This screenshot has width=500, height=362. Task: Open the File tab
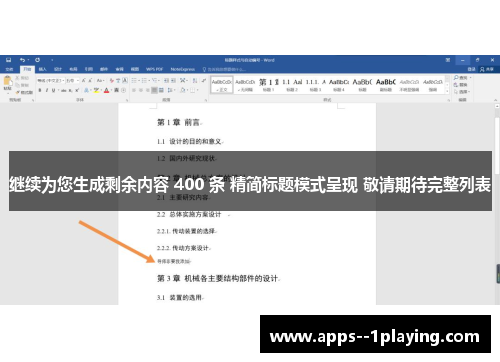[9, 69]
